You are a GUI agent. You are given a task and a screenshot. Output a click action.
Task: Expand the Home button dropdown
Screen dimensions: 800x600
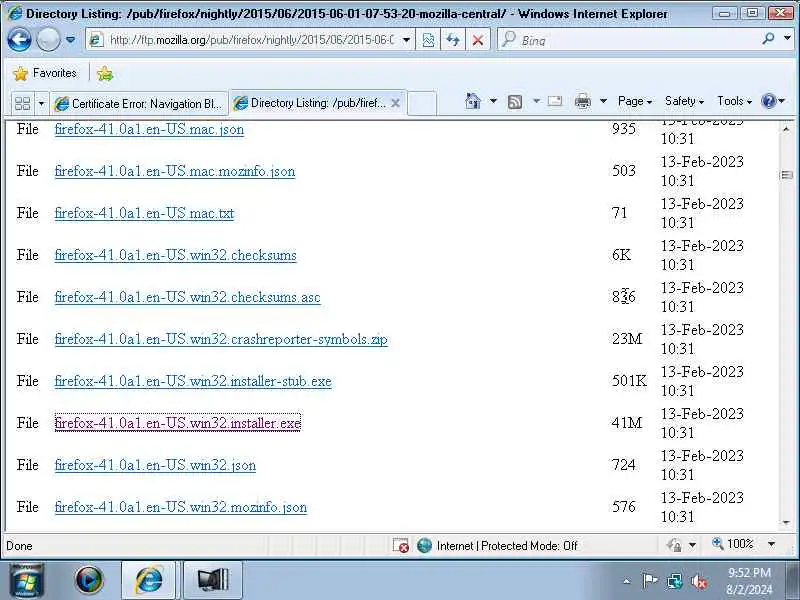tap(493, 101)
